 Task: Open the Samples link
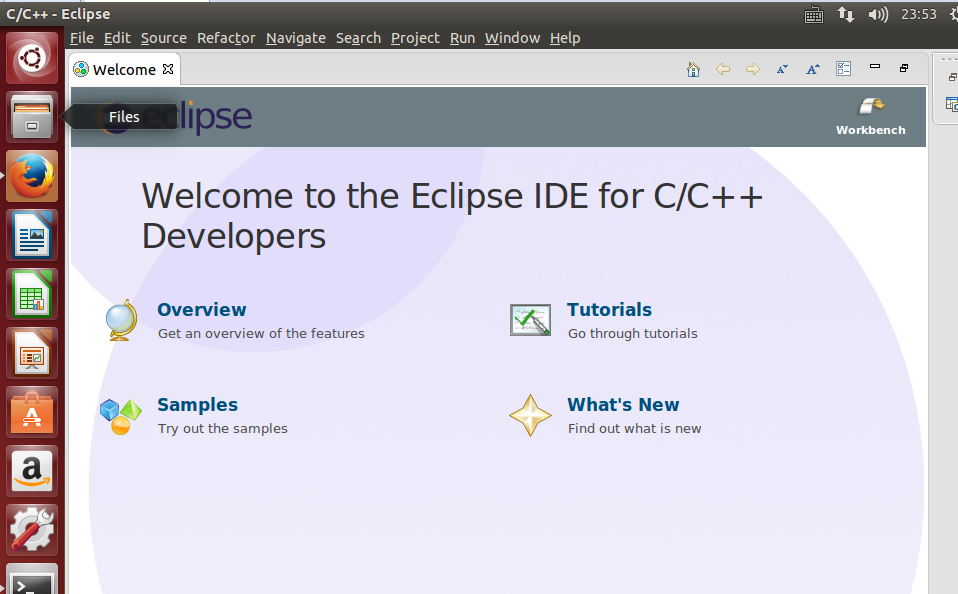[x=197, y=405]
